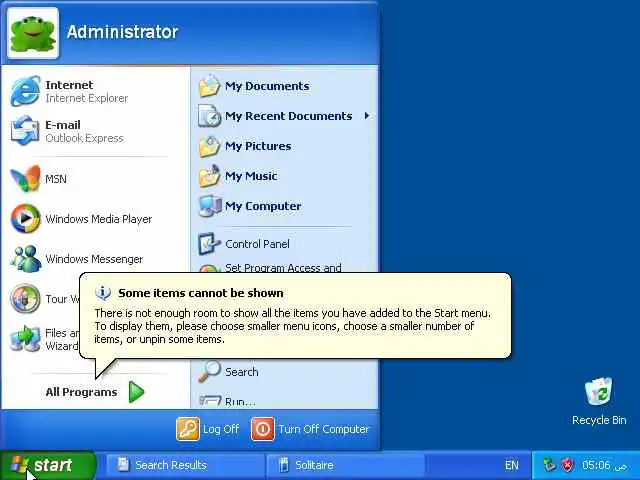Expand My Recent Documents submenu arrow
This screenshot has height=480, width=640.
coord(367,116)
